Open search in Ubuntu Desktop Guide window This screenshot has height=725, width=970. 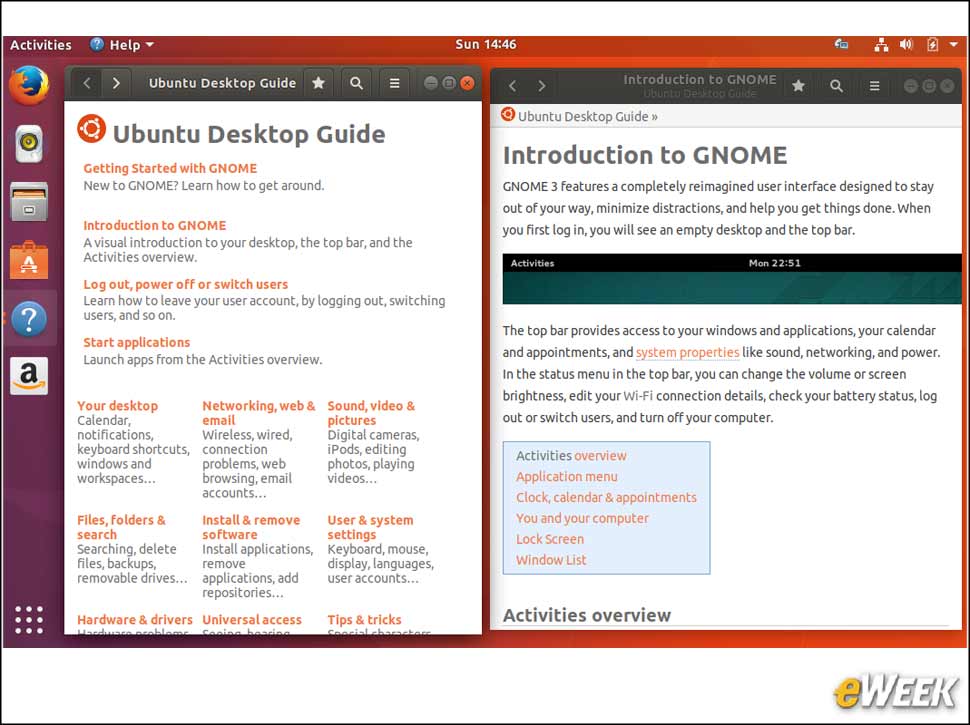click(356, 83)
